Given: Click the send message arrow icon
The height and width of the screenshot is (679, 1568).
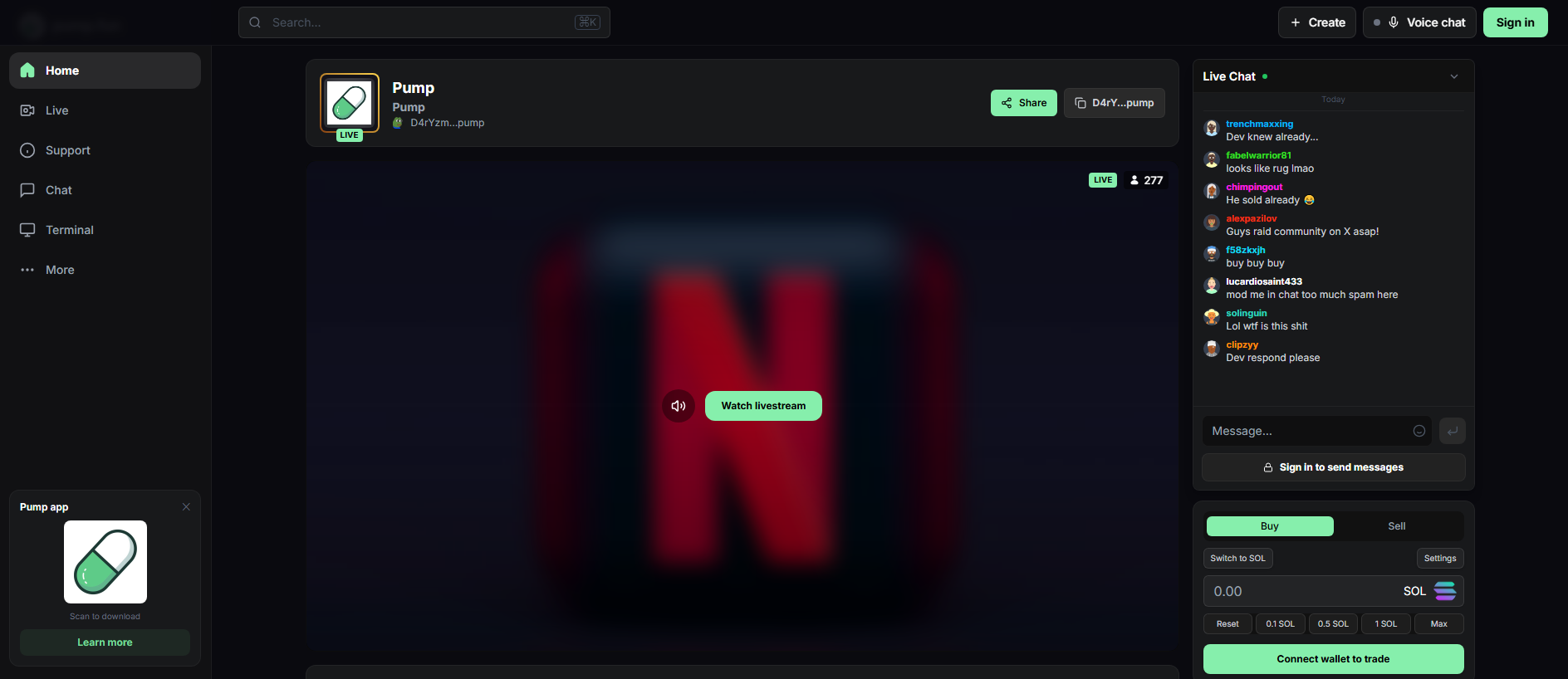Looking at the screenshot, I should click(1453, 431).
